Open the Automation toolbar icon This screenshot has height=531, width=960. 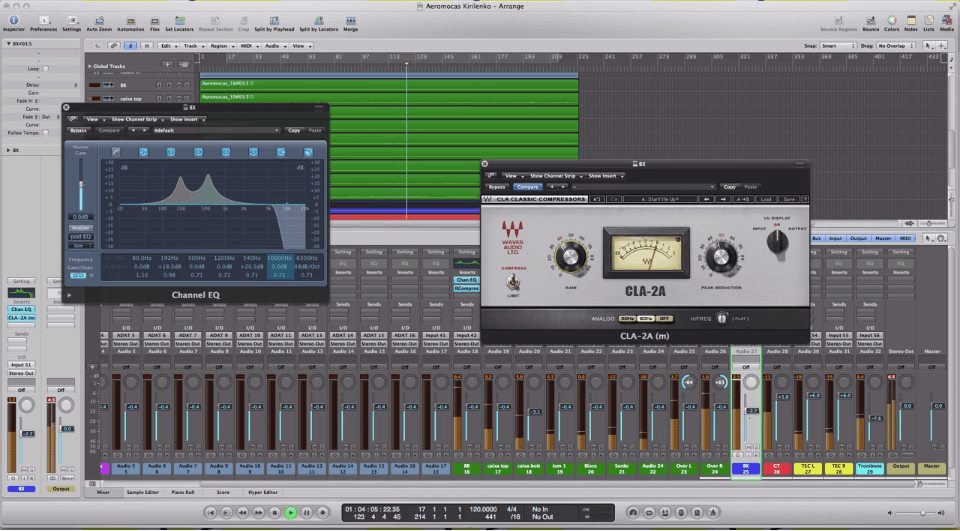point(130,21)
